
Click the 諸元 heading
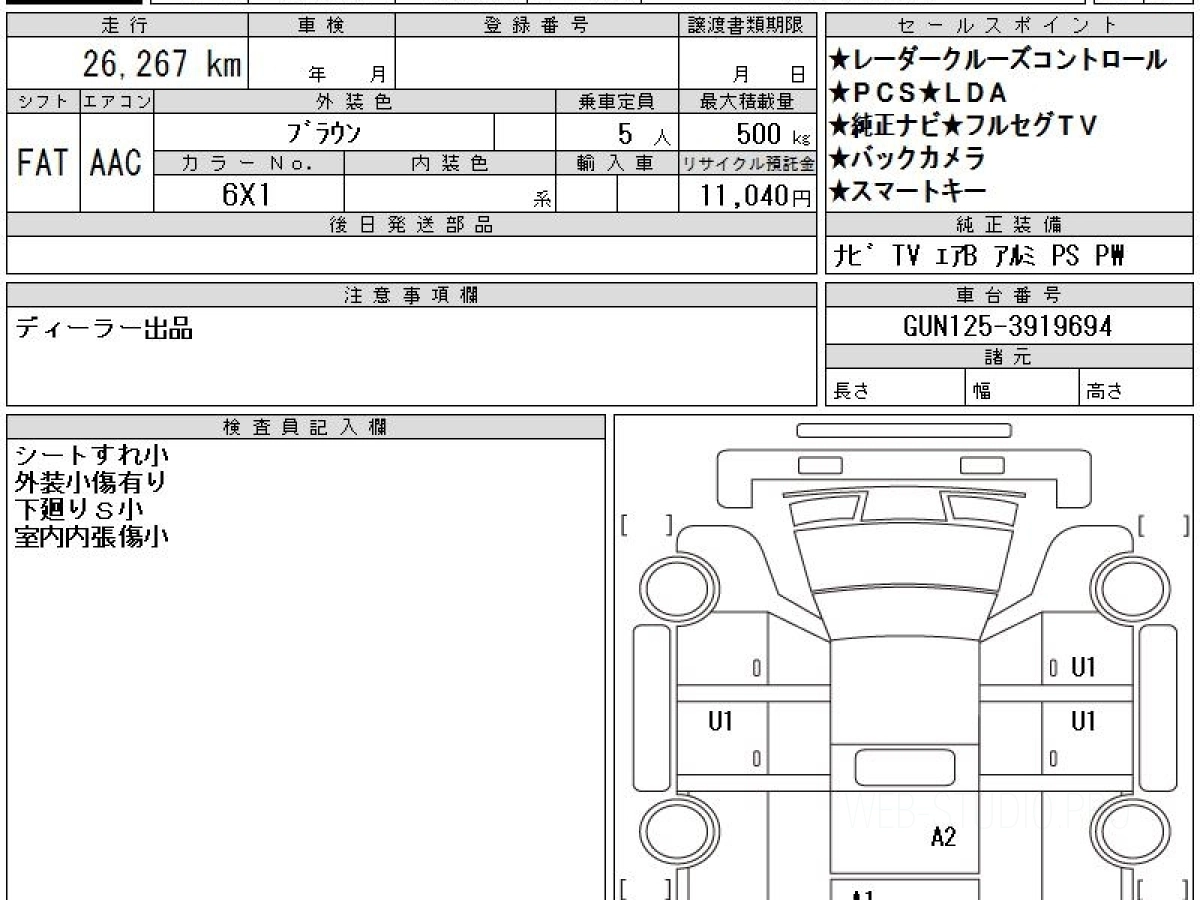coord(1009,357)
